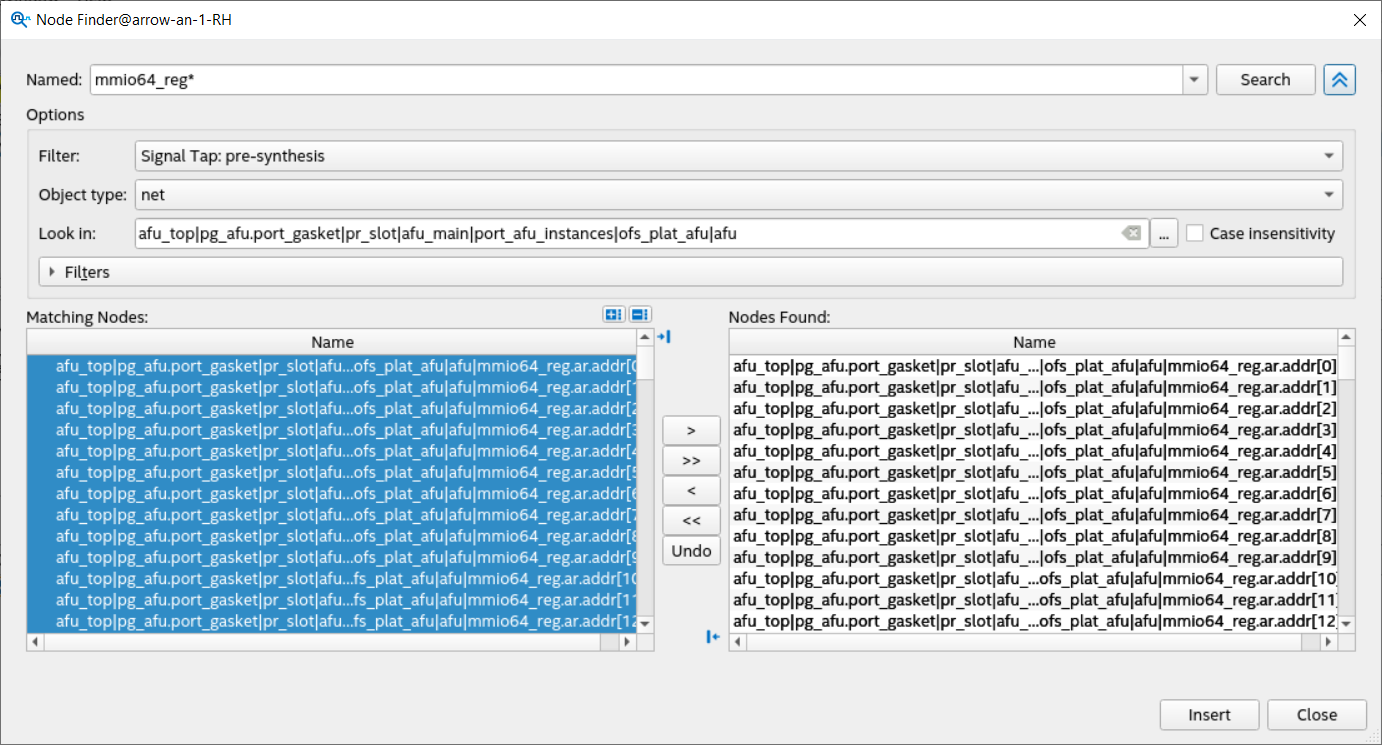This screenshot has height=745, width=1382.
Task: Click the right-arrow-to-bar panel splitter icon
Action: [x=663, y=337]
